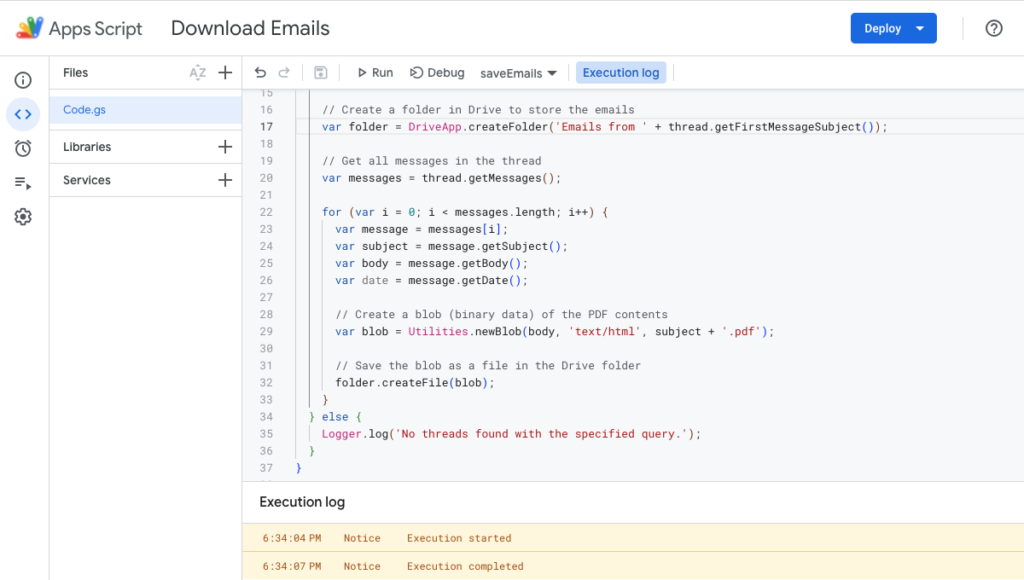1024x580 pixels.
Task: Open the Overview info icon in sidebar
Action: coord(23,80)
